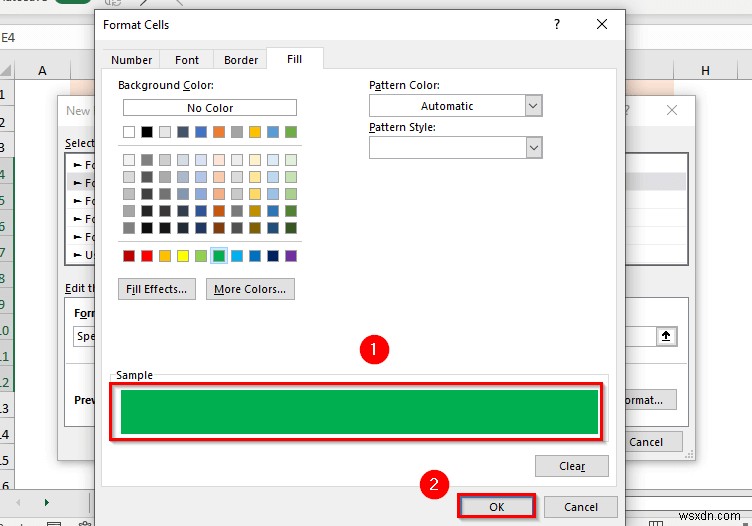Click Format... button in rule window behind
This screenshot has width=752, height=526.
click(651, 400)
